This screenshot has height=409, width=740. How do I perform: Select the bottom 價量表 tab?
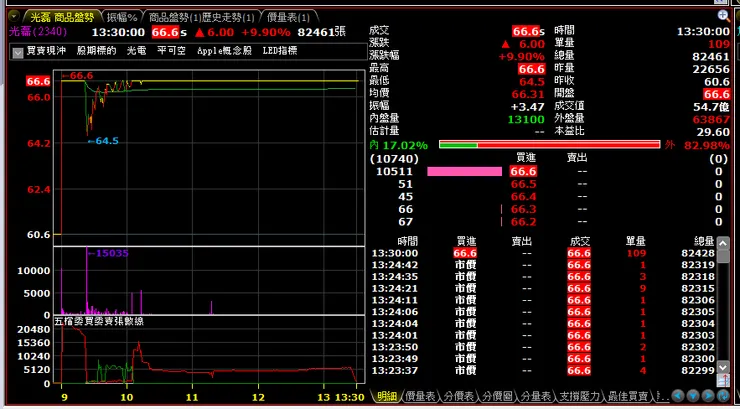point(420,396)
